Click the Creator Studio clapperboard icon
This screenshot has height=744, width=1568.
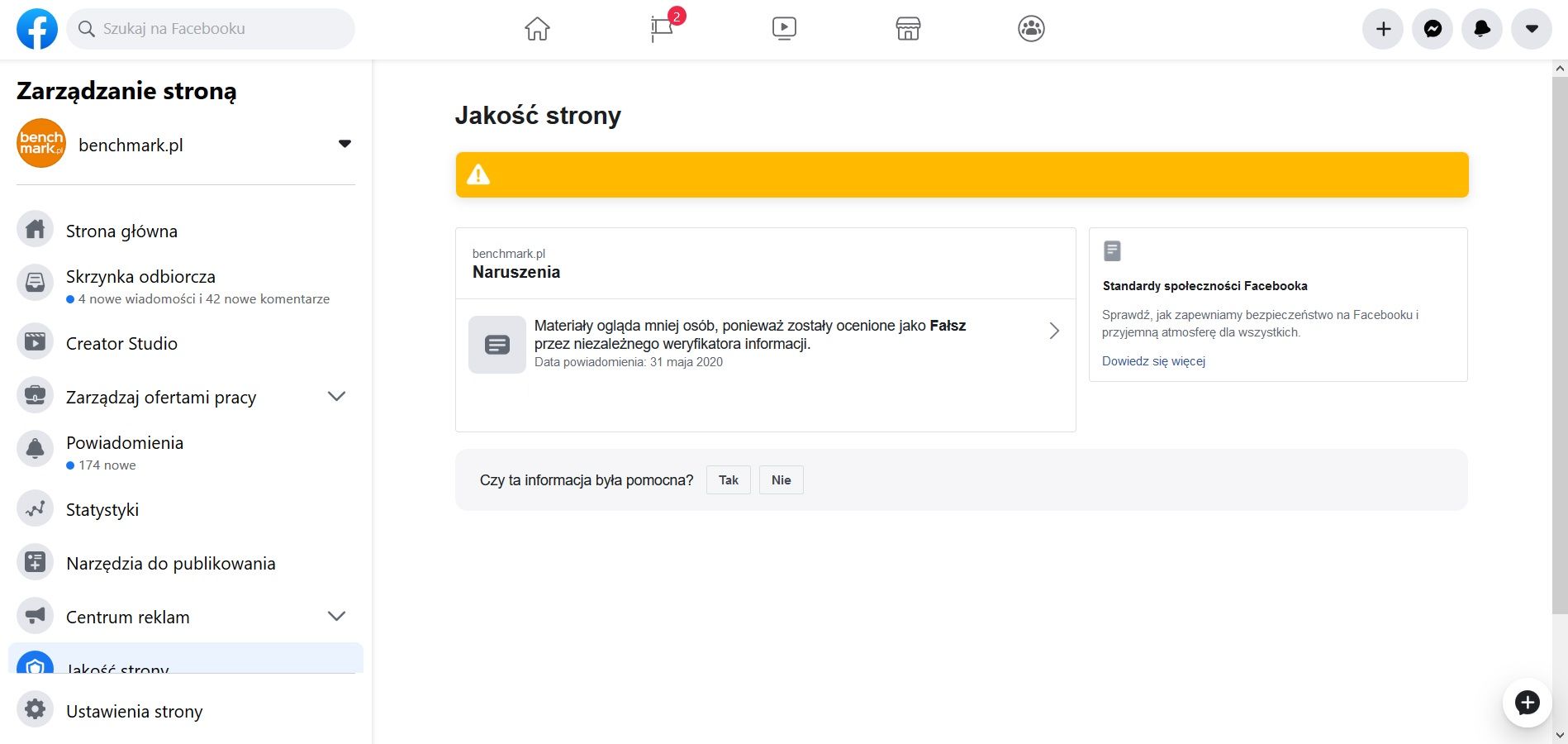pos(35,341)
